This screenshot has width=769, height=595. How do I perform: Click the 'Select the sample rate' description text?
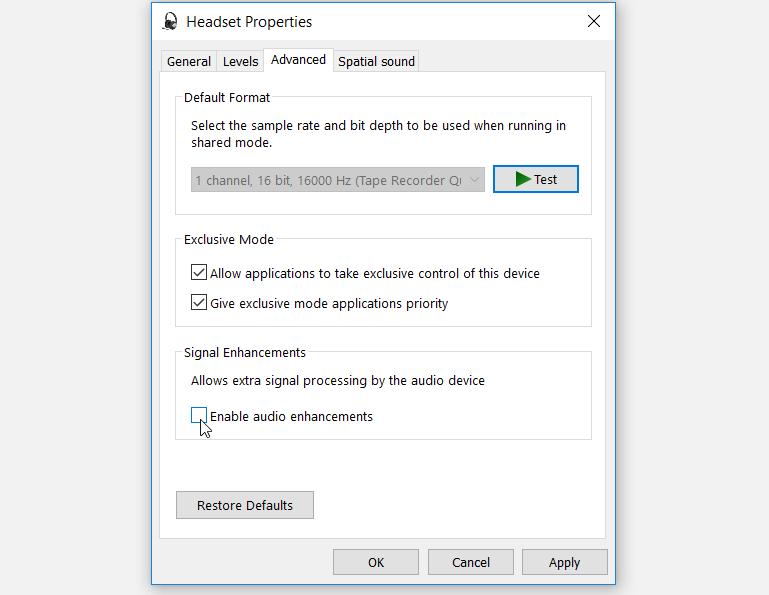click(378, 134)
